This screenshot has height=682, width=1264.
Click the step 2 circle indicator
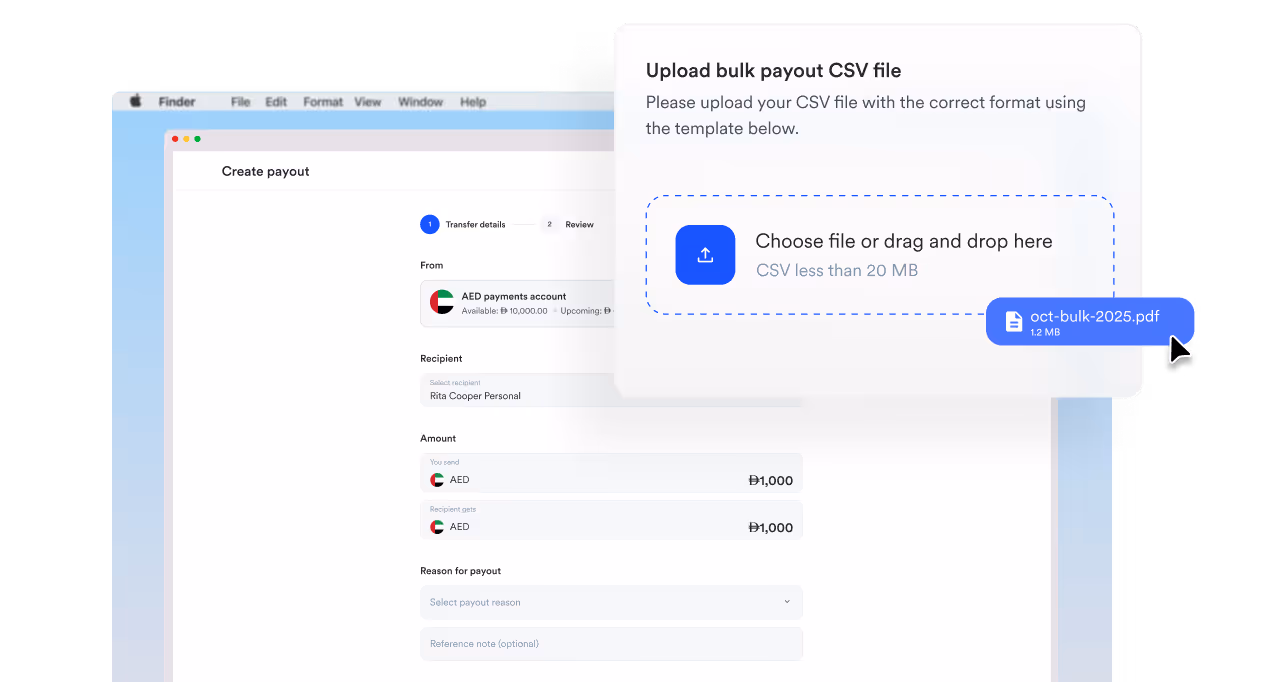click(549, 224)
